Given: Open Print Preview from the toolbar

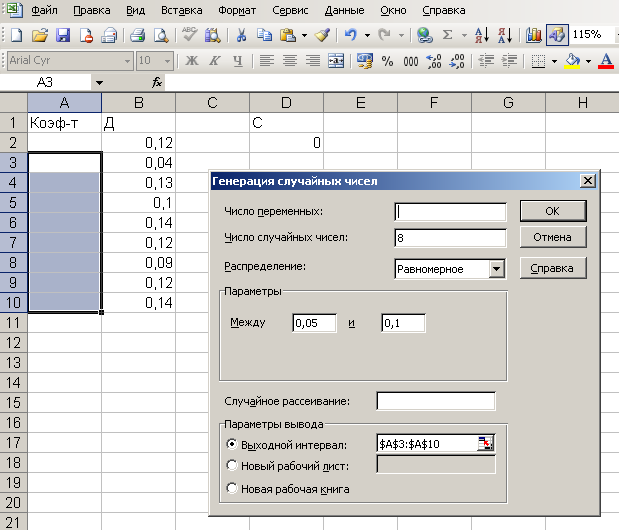Looking at the screenshot, I should tap(161, 35).
